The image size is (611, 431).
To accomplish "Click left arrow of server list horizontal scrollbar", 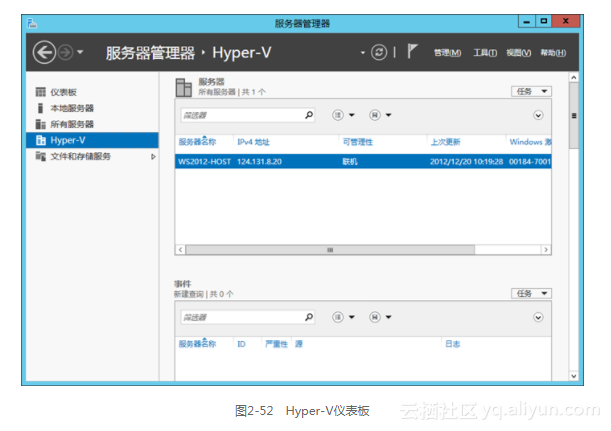I will click(180, 250).
